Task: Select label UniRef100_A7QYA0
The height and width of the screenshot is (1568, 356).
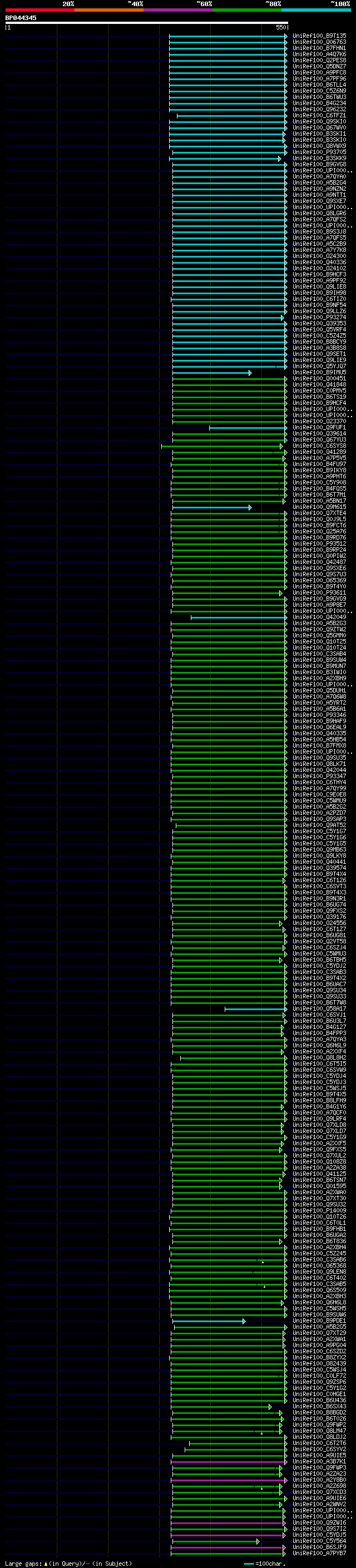Action: (x=319, y=176)
